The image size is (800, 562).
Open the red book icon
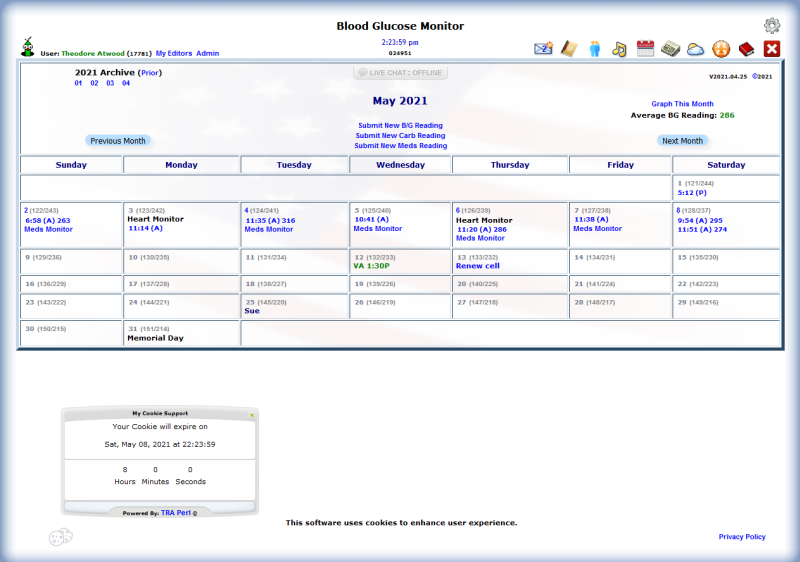(x=746, y=49)
